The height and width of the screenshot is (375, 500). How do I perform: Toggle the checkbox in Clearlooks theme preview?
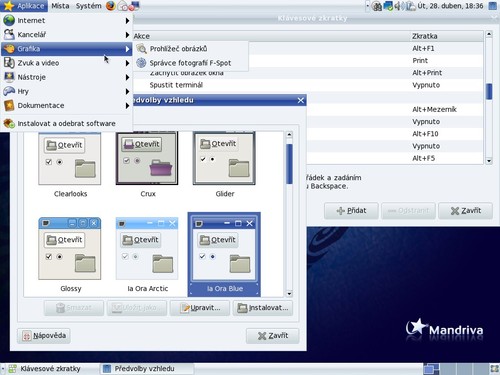[x=49, y=162]
